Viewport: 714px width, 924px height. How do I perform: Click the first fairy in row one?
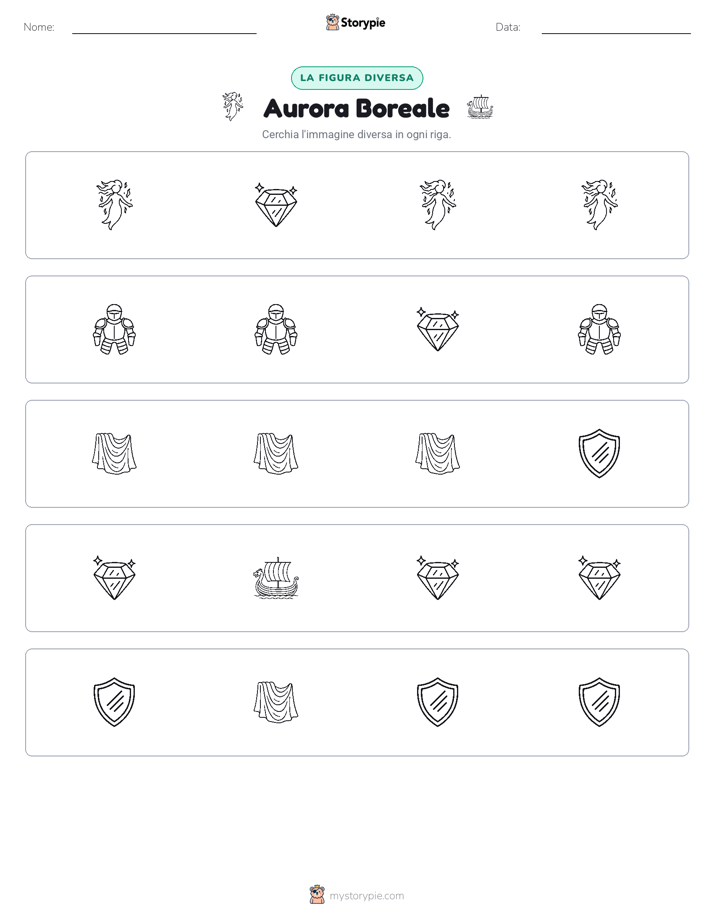114,205
